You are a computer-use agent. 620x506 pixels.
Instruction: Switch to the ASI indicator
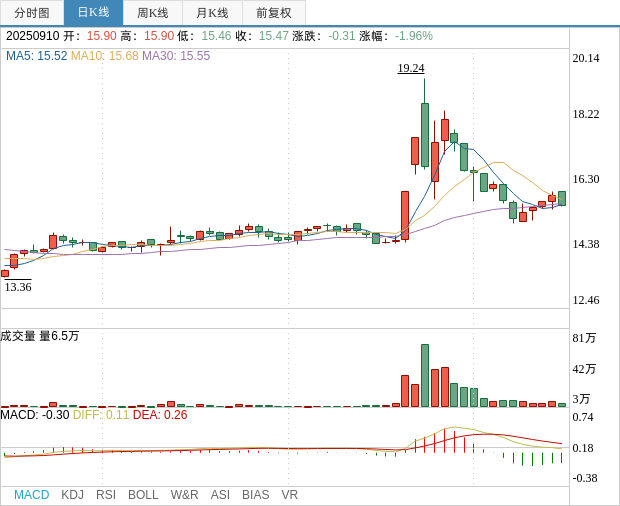click(220, 495)
